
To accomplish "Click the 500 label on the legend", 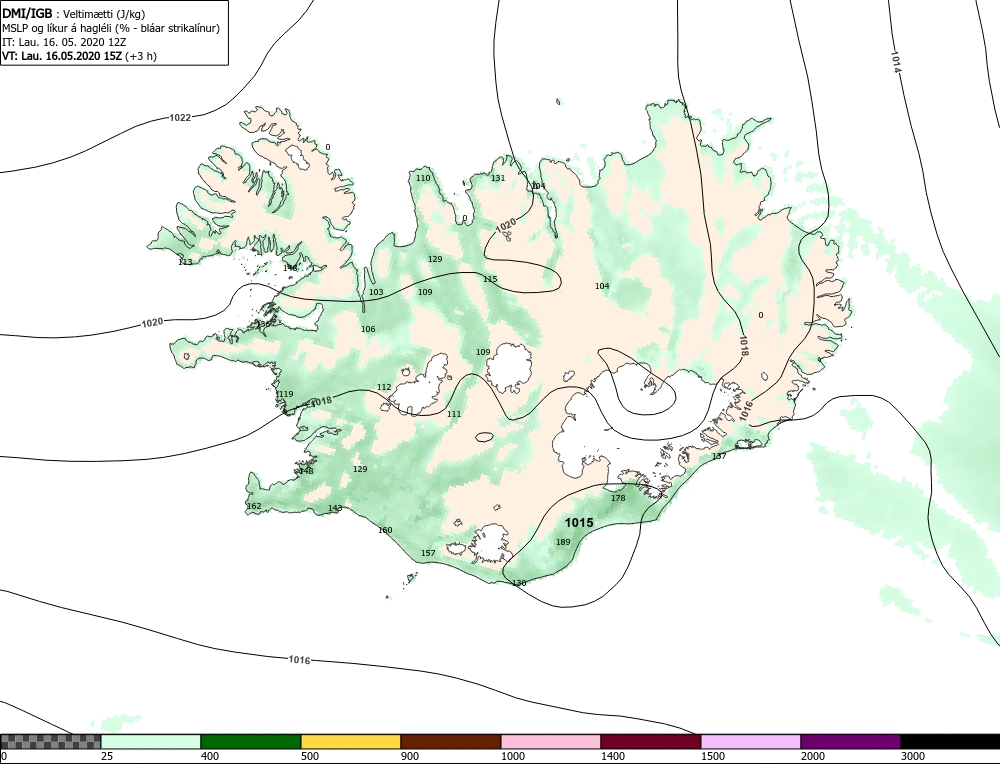I will point(309,756).
